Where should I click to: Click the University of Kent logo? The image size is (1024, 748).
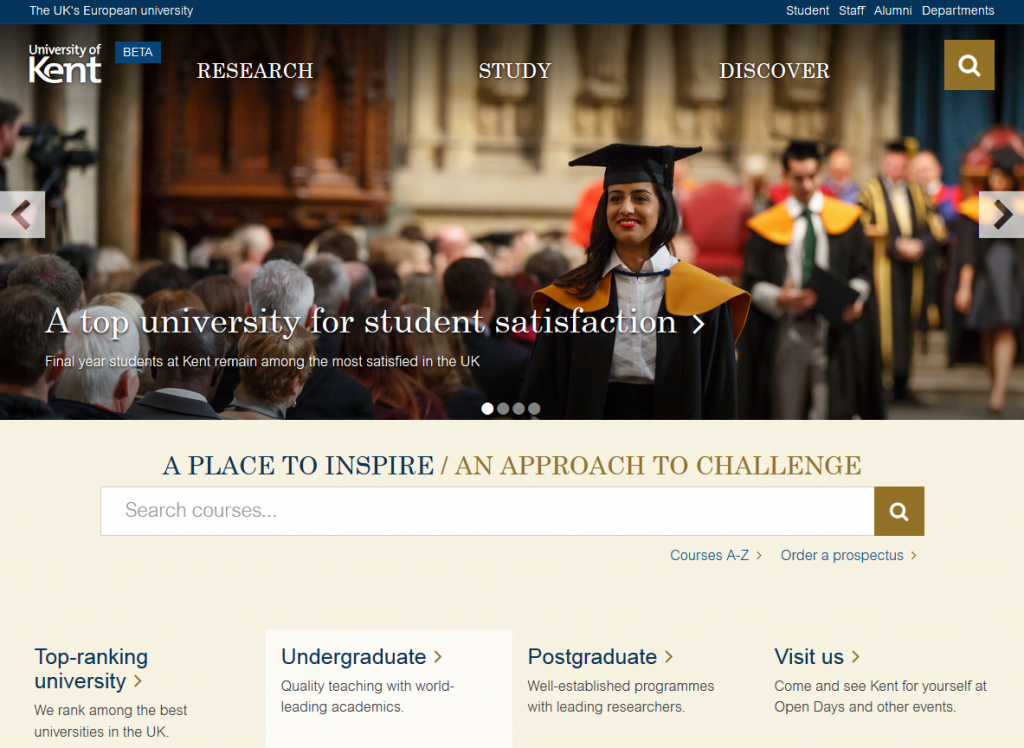pos(65,63)
